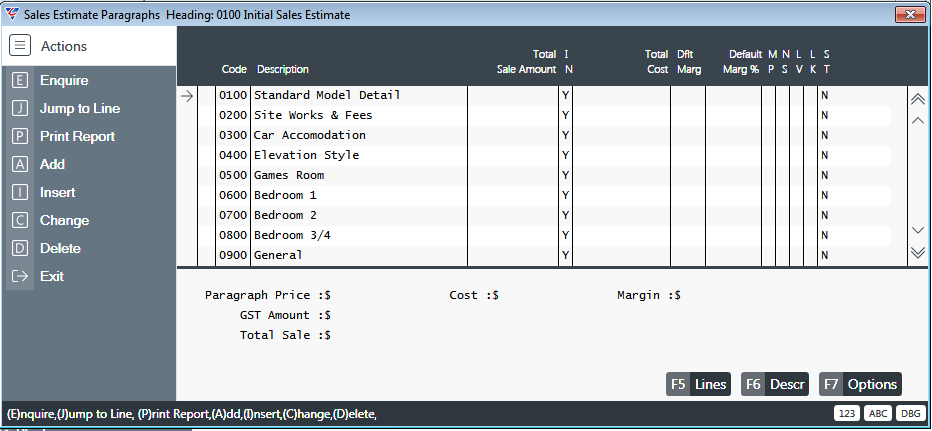Switch to the 123 input mode indicator
932x431 pixels.
point(846,414)
